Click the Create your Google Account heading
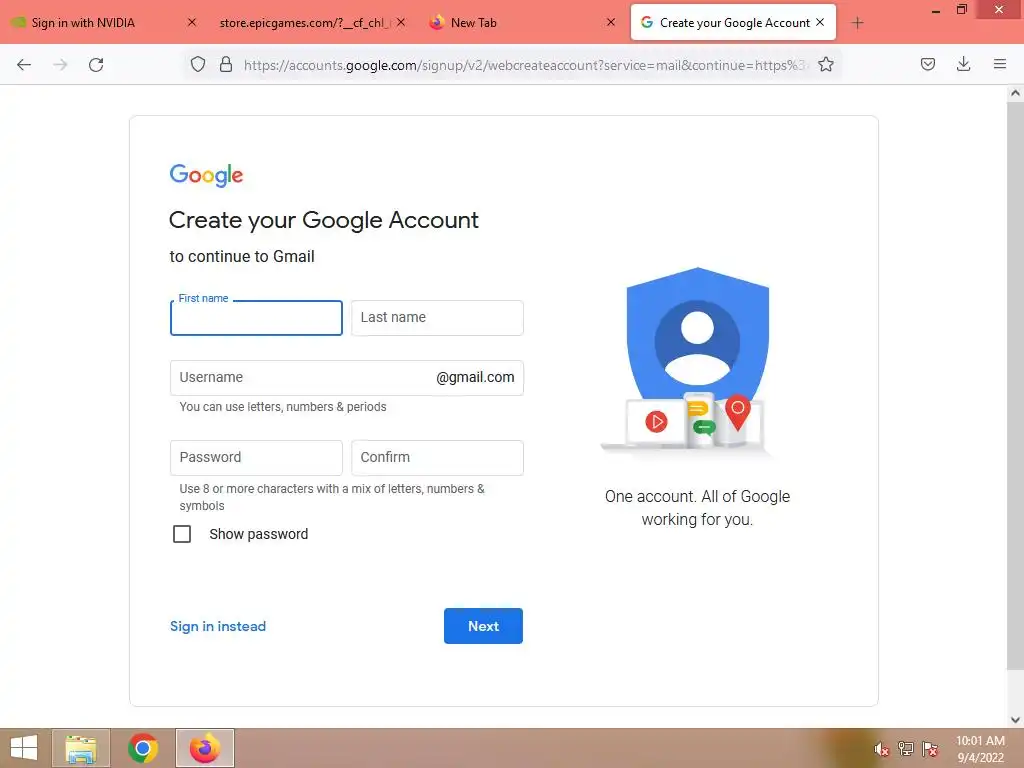The height and width of the screenshot is (768, 1024). pyautogui.click(x=324, y=220)
